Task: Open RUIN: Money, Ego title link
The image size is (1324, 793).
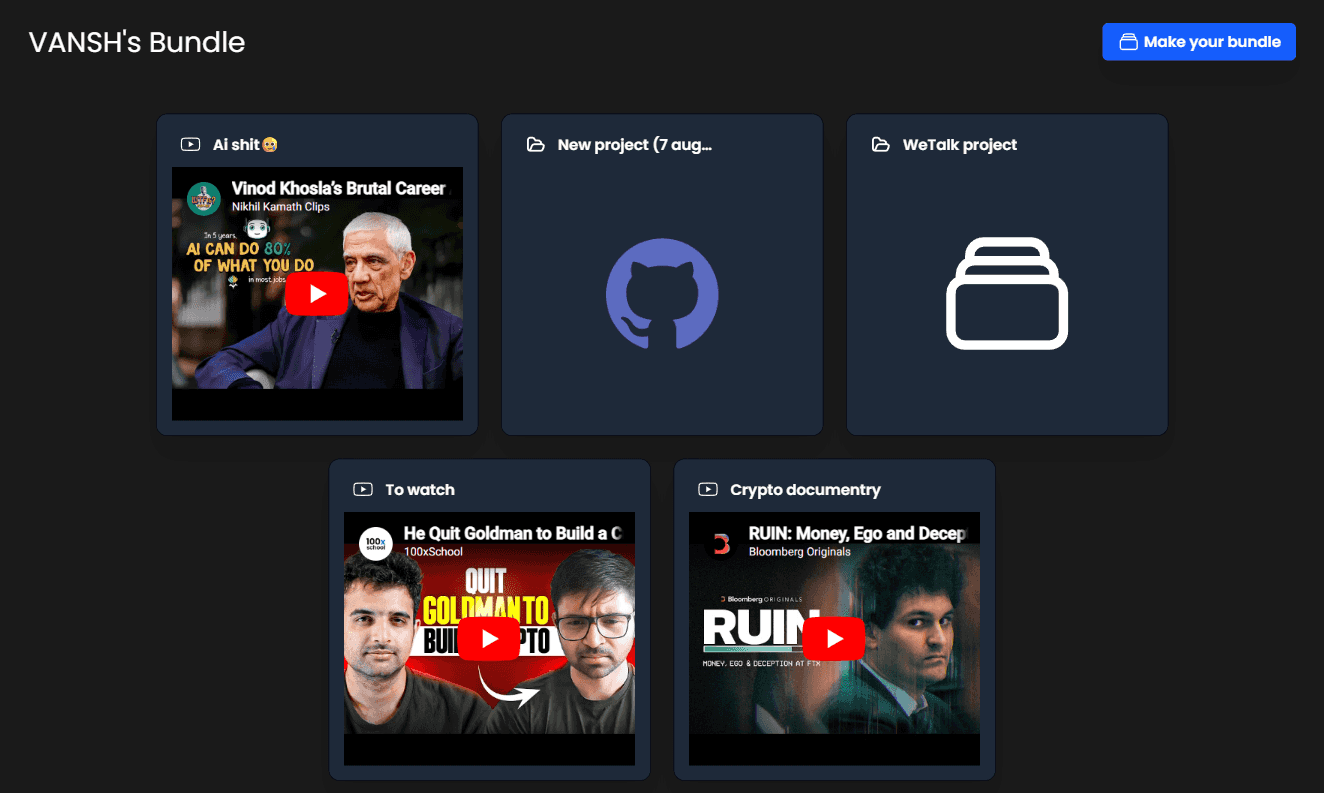Action: tap(857, 533)
